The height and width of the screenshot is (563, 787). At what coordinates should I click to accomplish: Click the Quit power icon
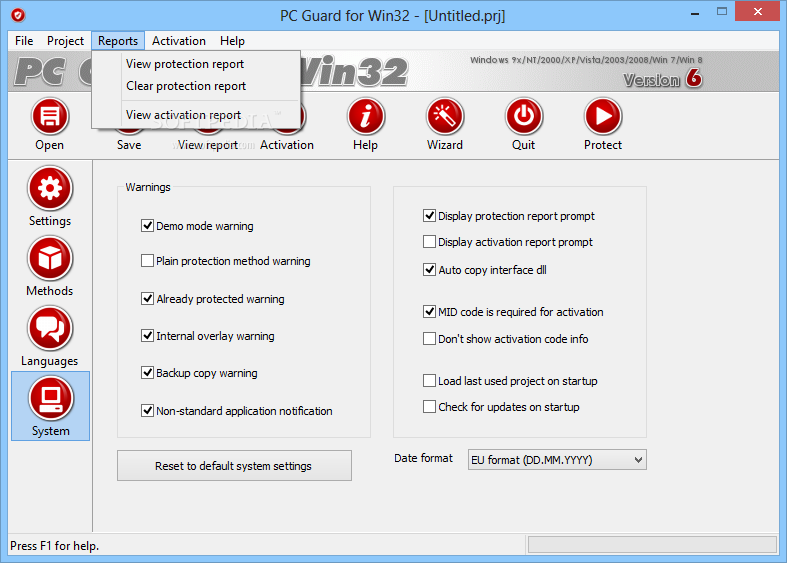[523, 116]
